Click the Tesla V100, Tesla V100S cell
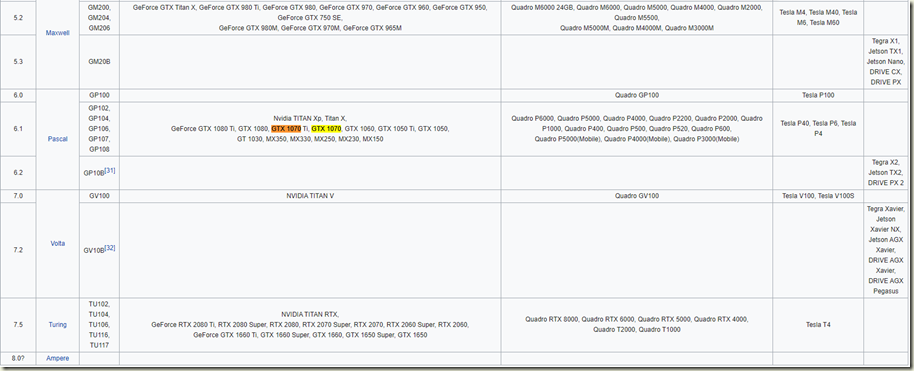 818,196
